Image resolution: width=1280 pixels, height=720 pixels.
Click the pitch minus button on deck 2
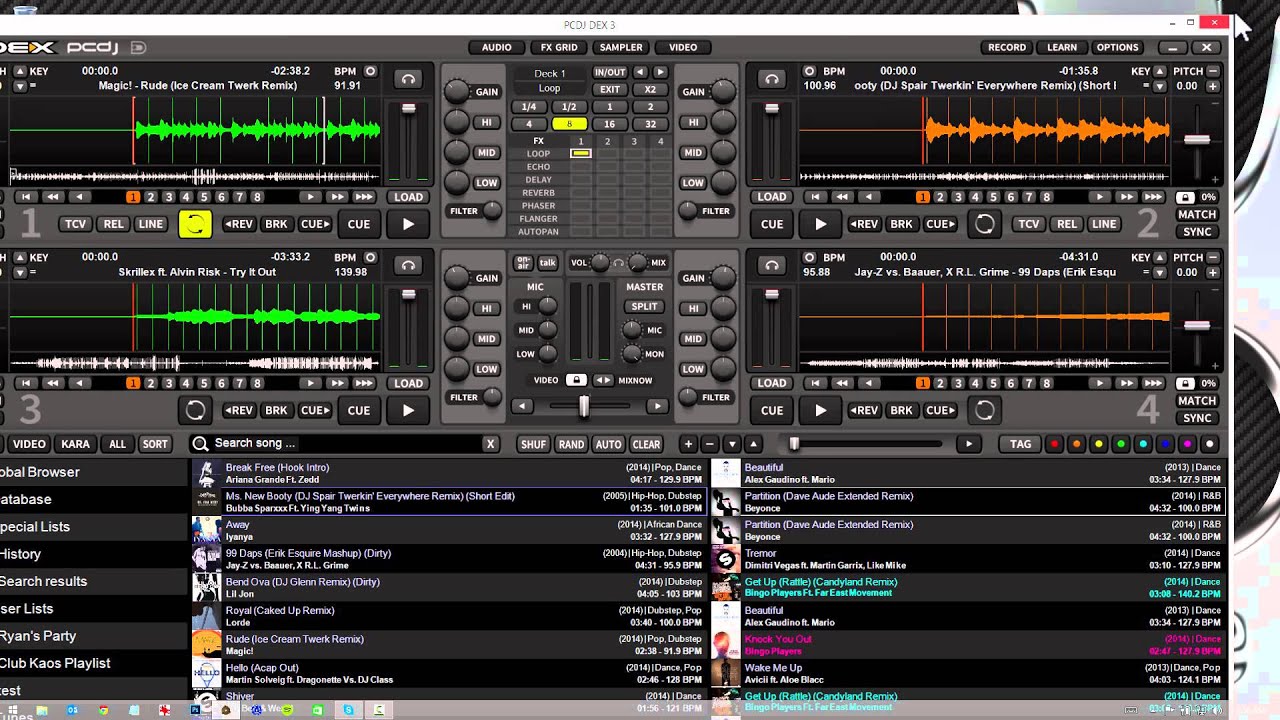[x=1213, y=71]
